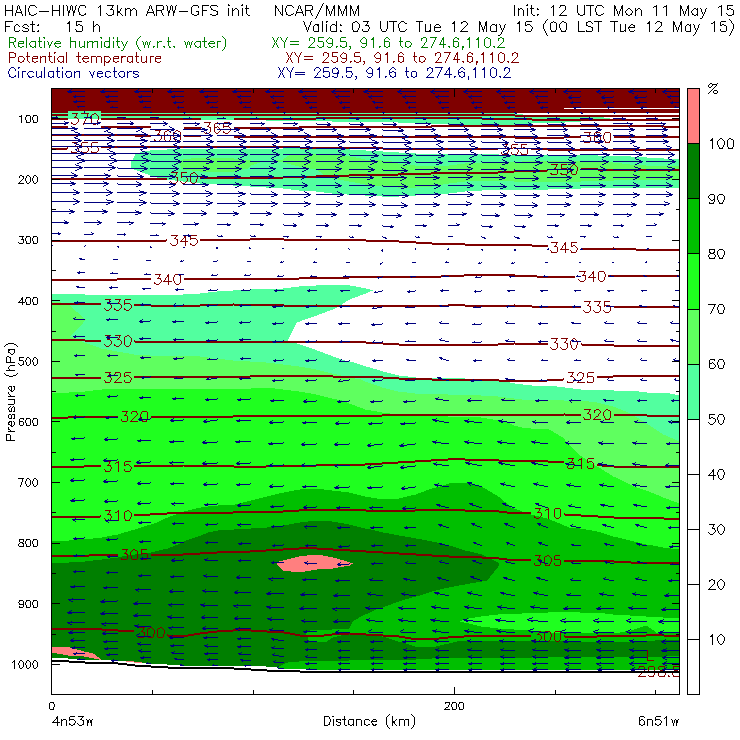Click the "Init: 12 UTC Mon 11 May 15" text

[623, 10]
